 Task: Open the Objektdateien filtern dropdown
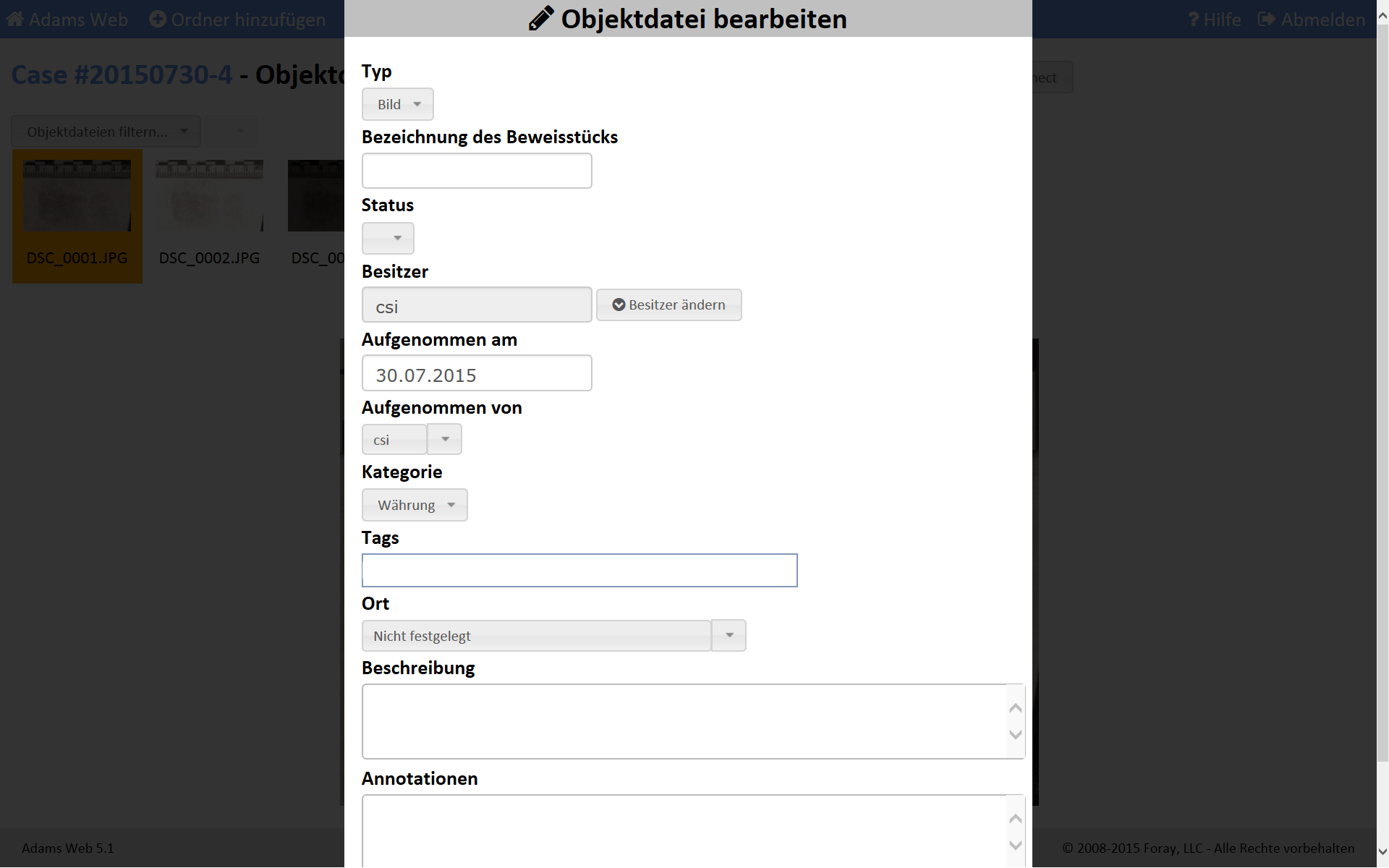106,132
